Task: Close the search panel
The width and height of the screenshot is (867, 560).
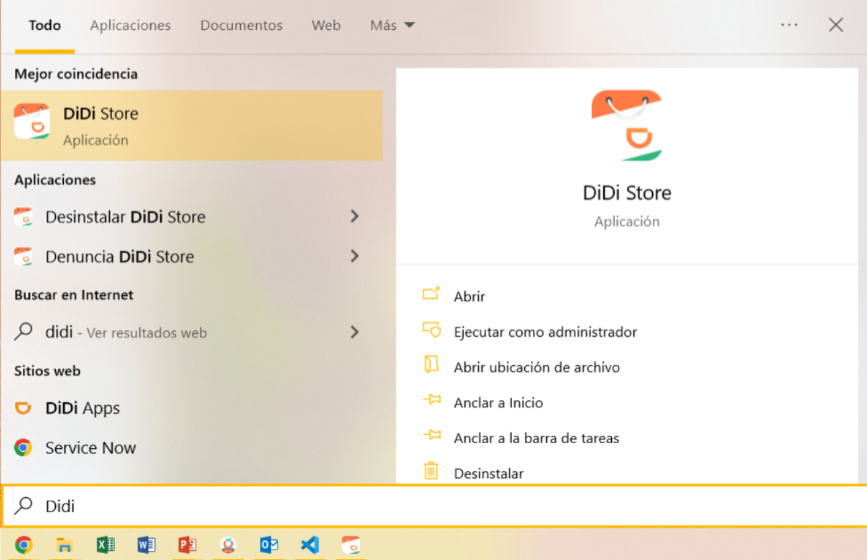Action: (x=835, y=25)
